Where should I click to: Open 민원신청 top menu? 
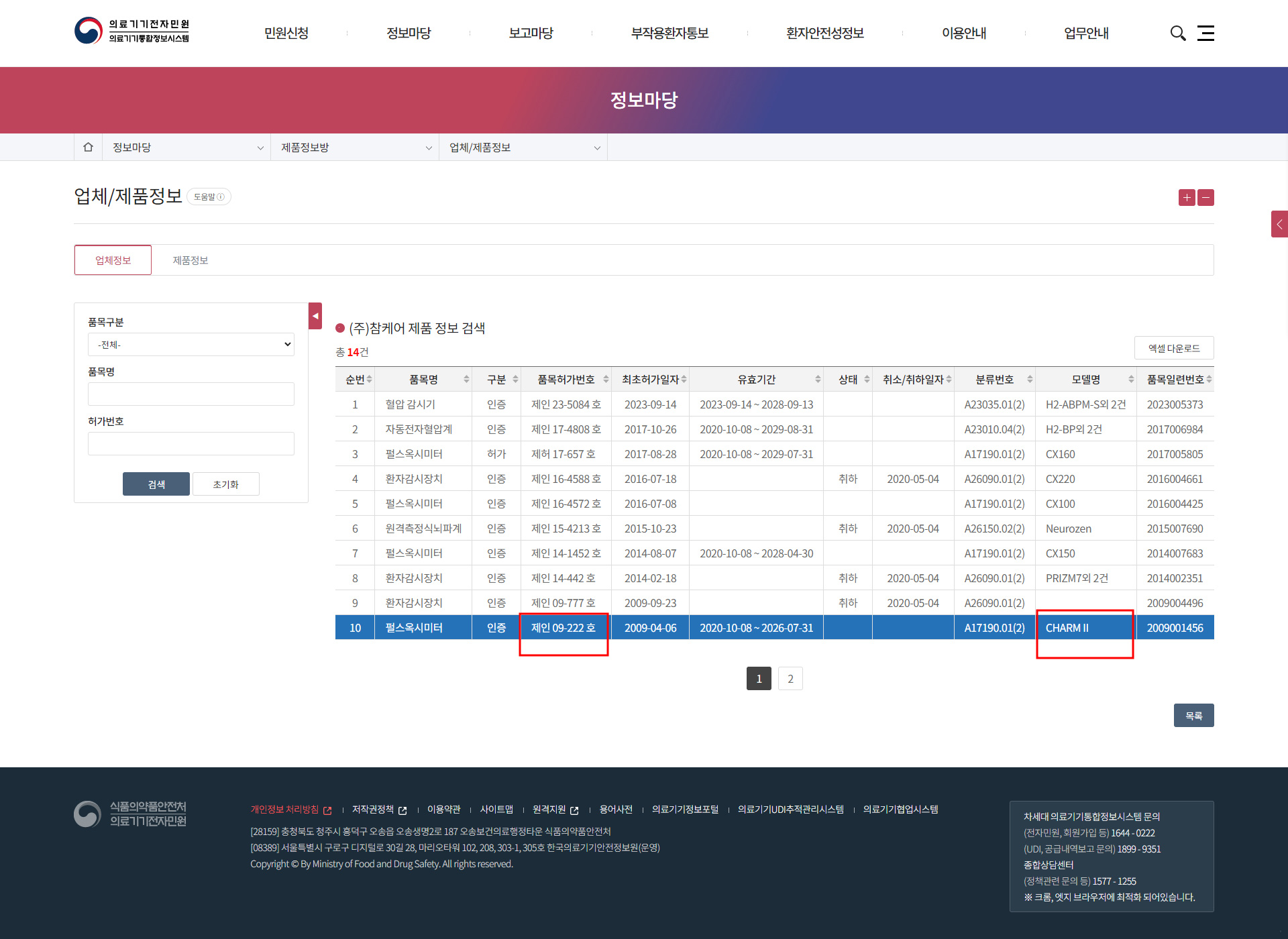tap(286, 33)
